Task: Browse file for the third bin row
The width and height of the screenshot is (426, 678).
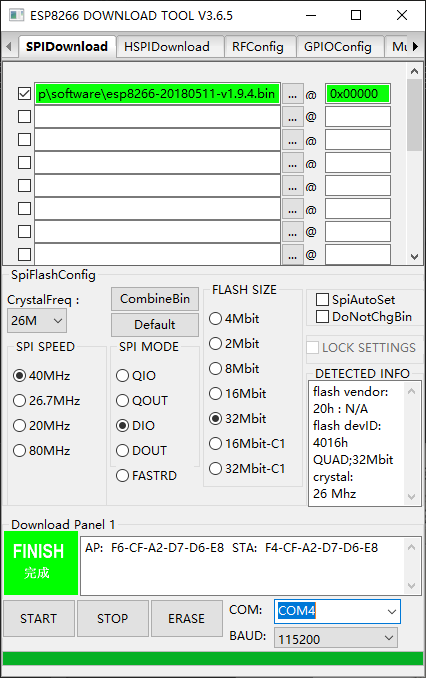Action: pyautogui.click(x=292, y=140)
